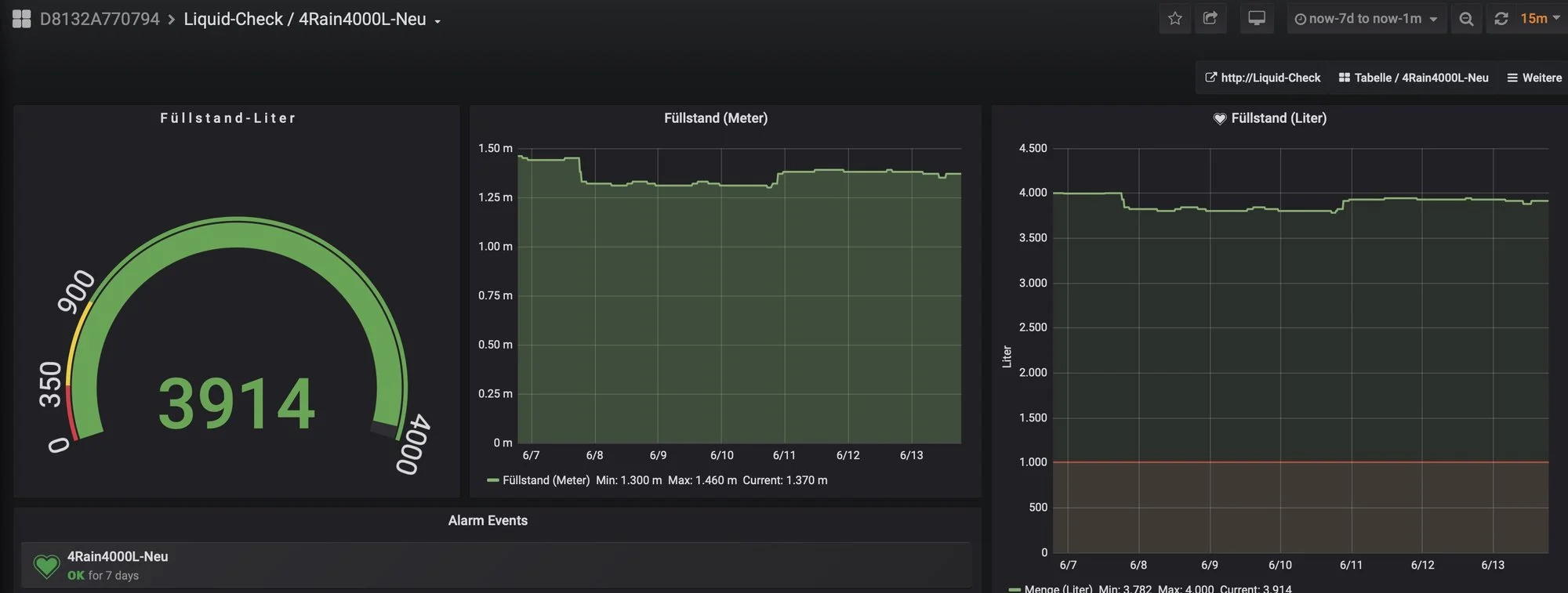
Task: Click heart icon beside Füllstand (Liter) title
Action: click(x=1219, y=119)
